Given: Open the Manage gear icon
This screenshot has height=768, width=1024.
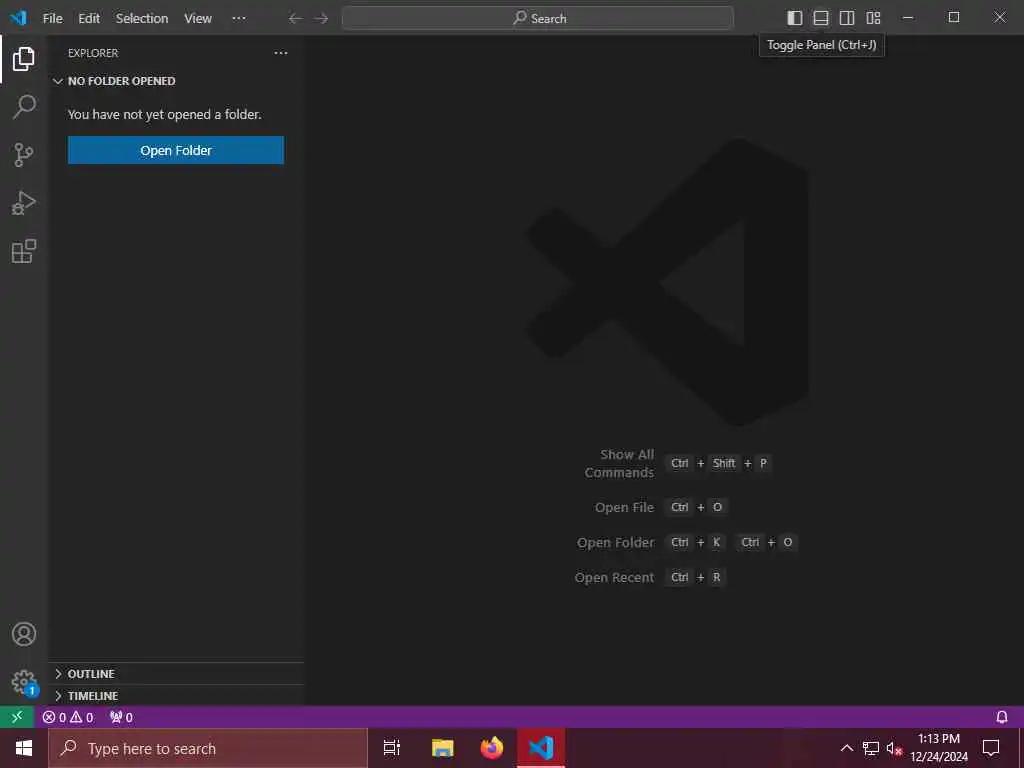Looking at the screenshot, I should (24, 682).
